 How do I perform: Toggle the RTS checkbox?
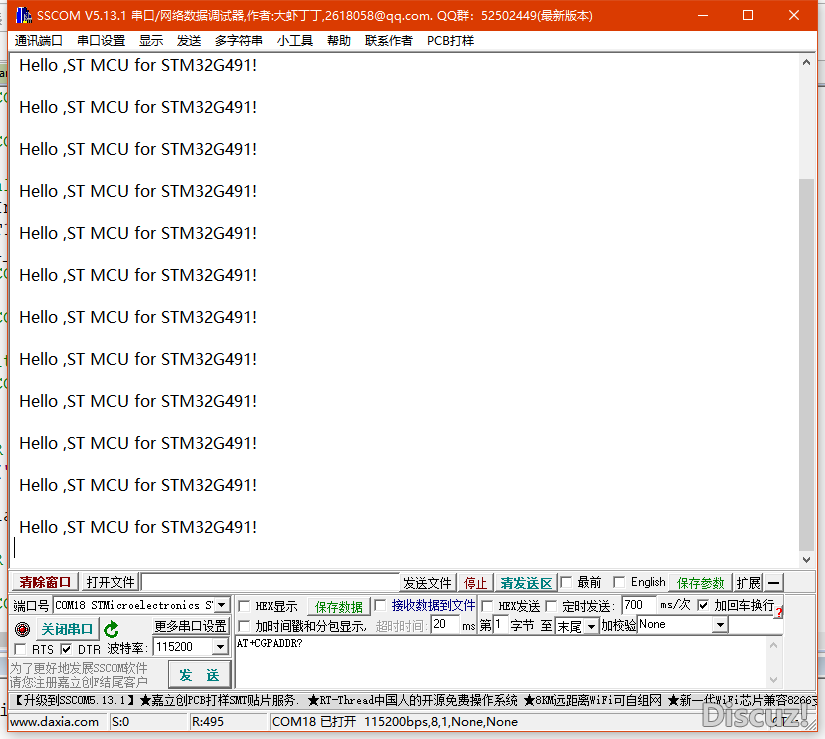(x=20, y=649)
